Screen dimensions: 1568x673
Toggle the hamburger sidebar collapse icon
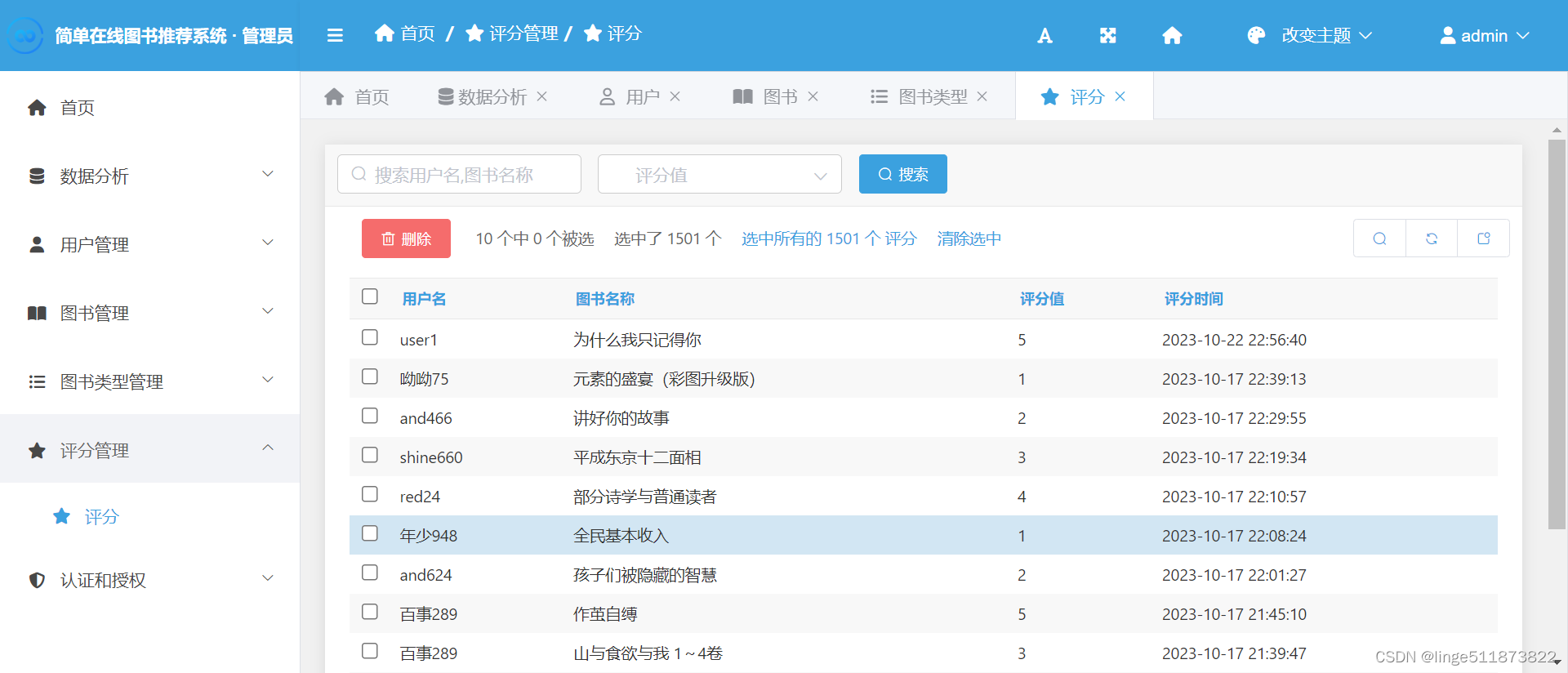click(x=335, y=35)
